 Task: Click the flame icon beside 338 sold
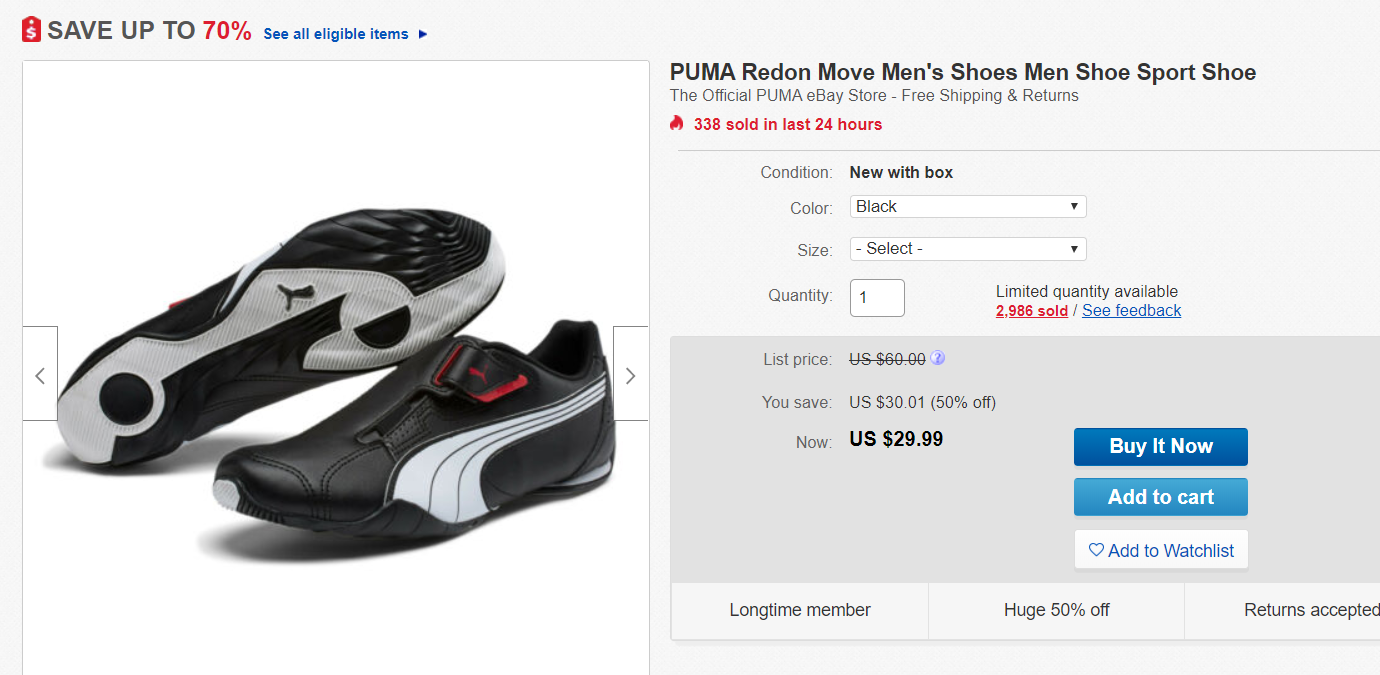(677, 124)
